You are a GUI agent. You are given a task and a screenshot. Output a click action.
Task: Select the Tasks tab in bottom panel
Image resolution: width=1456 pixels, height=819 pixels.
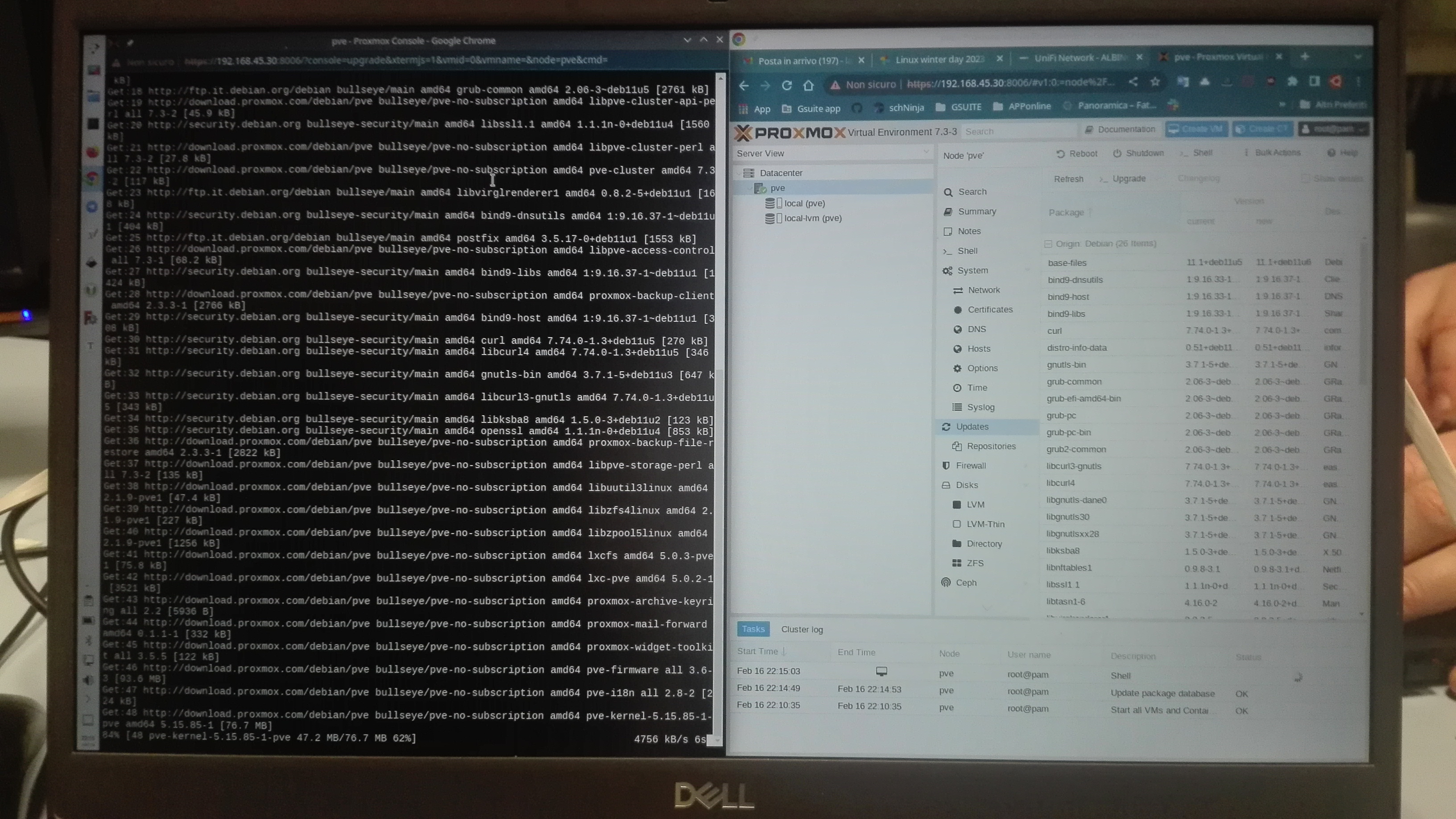[x=753, y=628]
